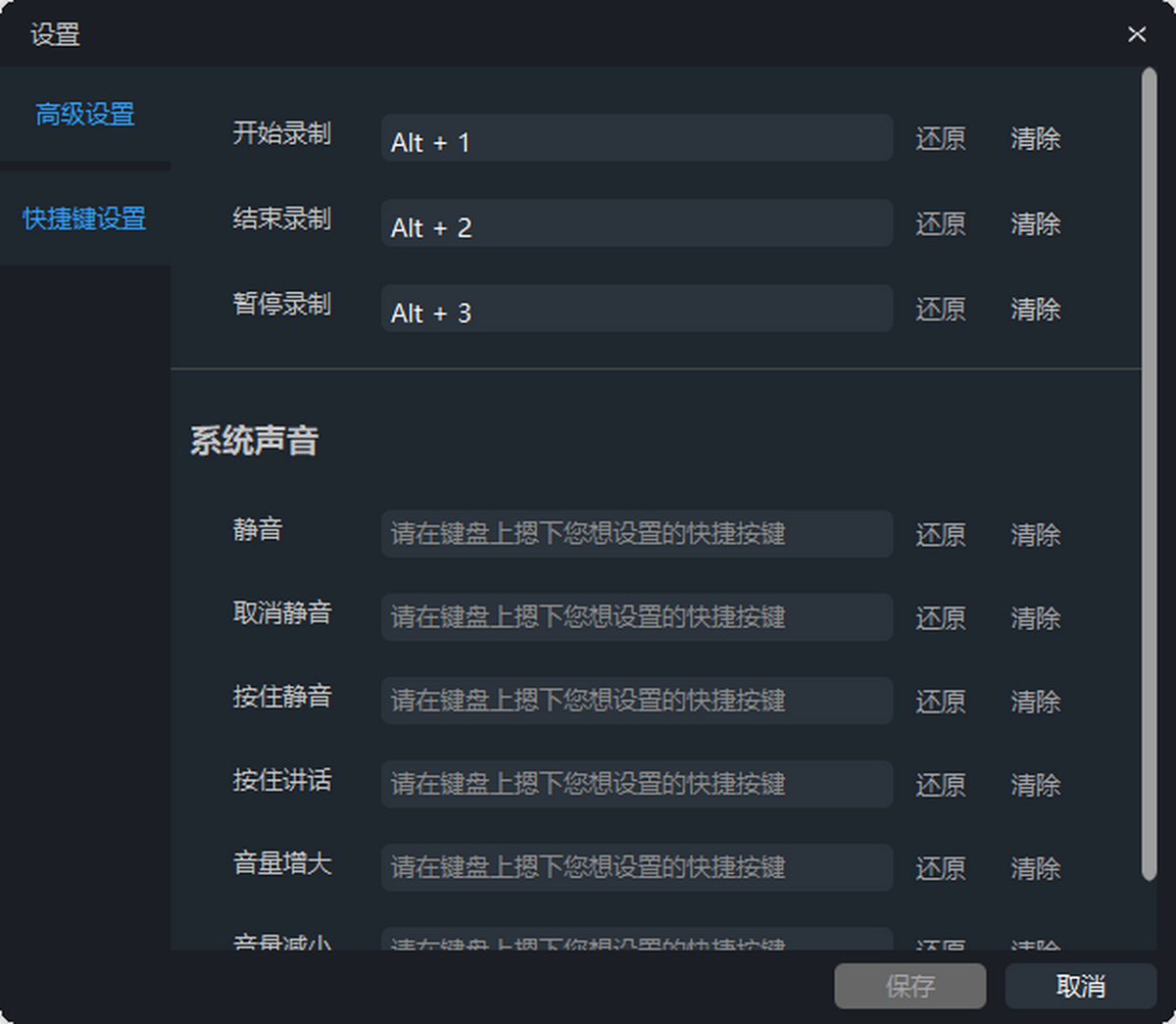Open the 高级设置 tab
The image size is (1176, 1024).
click(85, 115)
